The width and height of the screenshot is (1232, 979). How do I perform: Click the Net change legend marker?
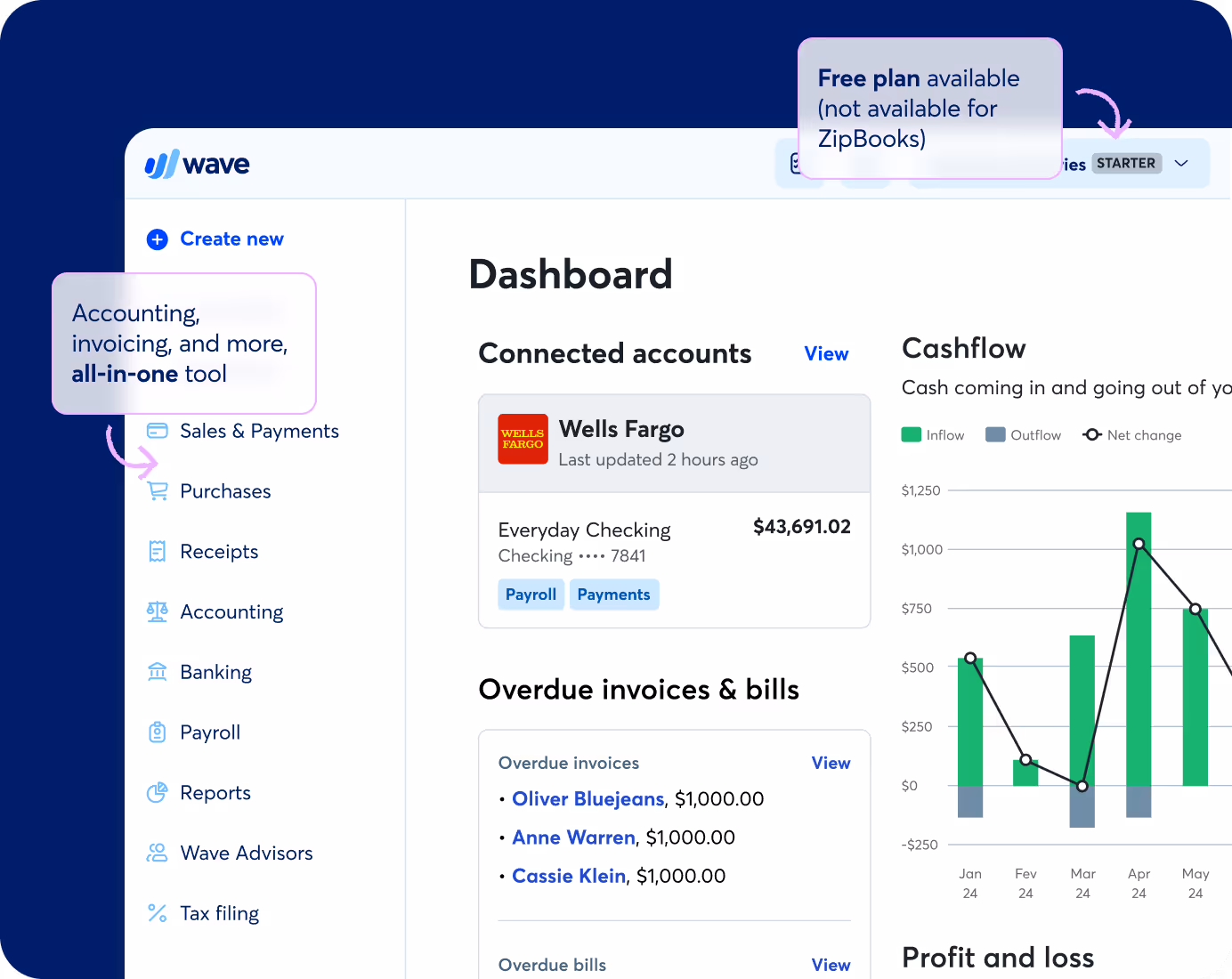pyautogui.click(x=1092, y=434)
